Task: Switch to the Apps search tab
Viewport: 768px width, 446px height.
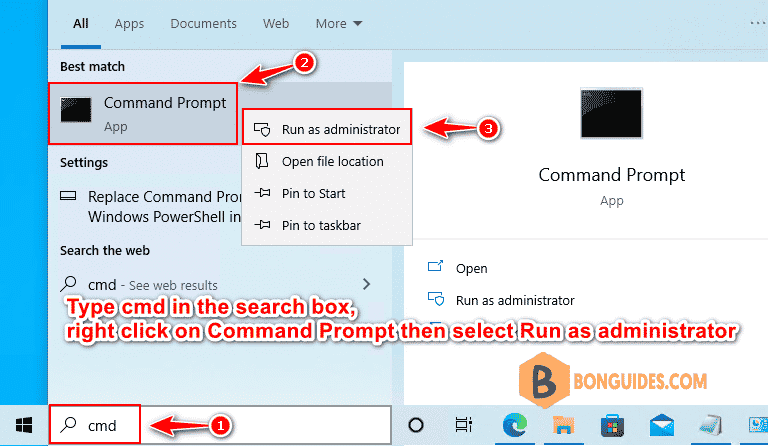Action: 129,23
